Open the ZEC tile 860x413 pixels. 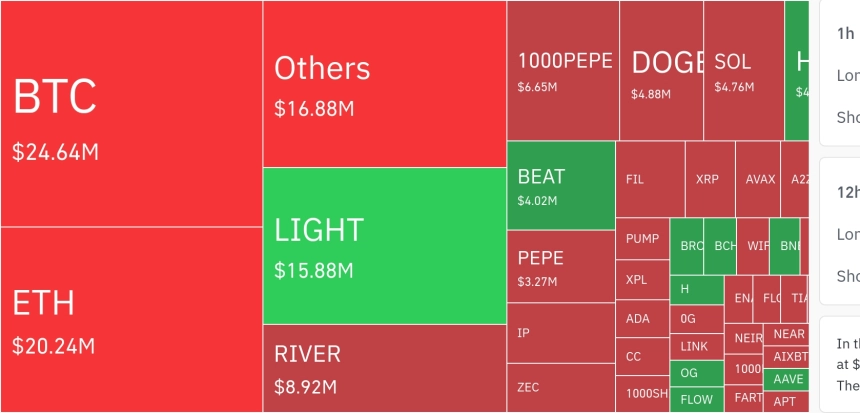[561, 387]
